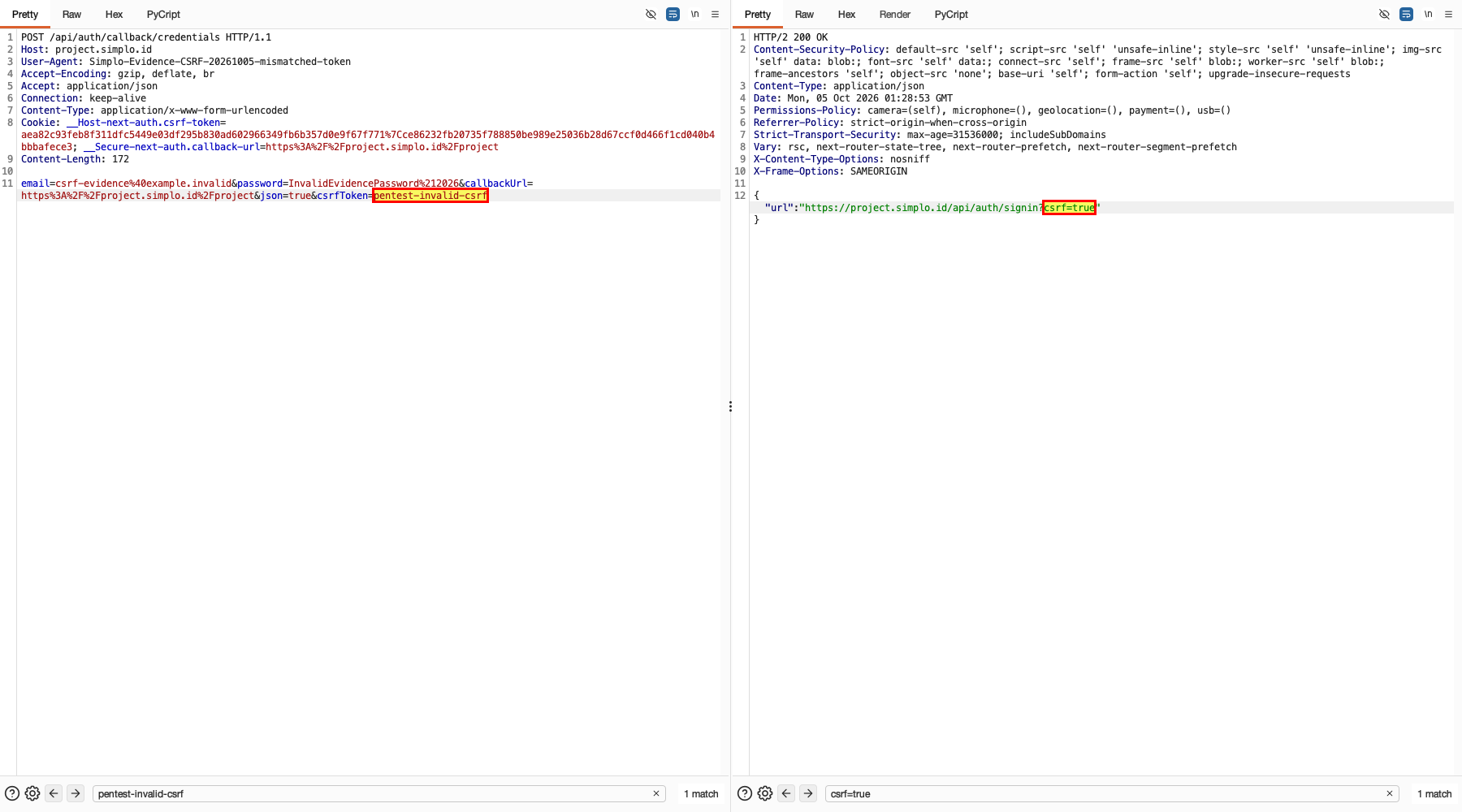Clear the request search field
This screenshot has height=812, width=1462.
tap(656, 793)
